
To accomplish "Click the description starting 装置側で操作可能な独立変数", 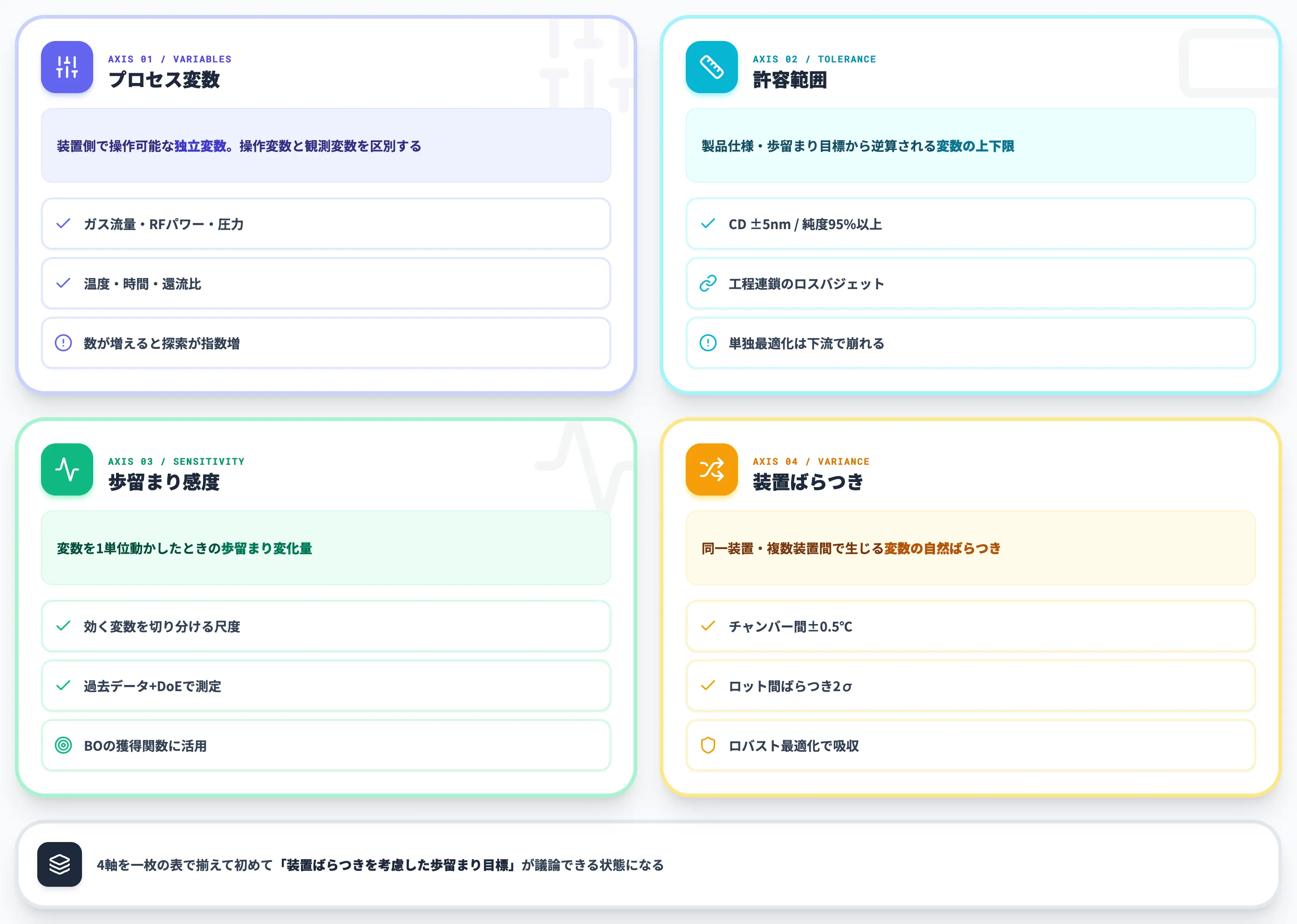I will [x=239, y=146].
